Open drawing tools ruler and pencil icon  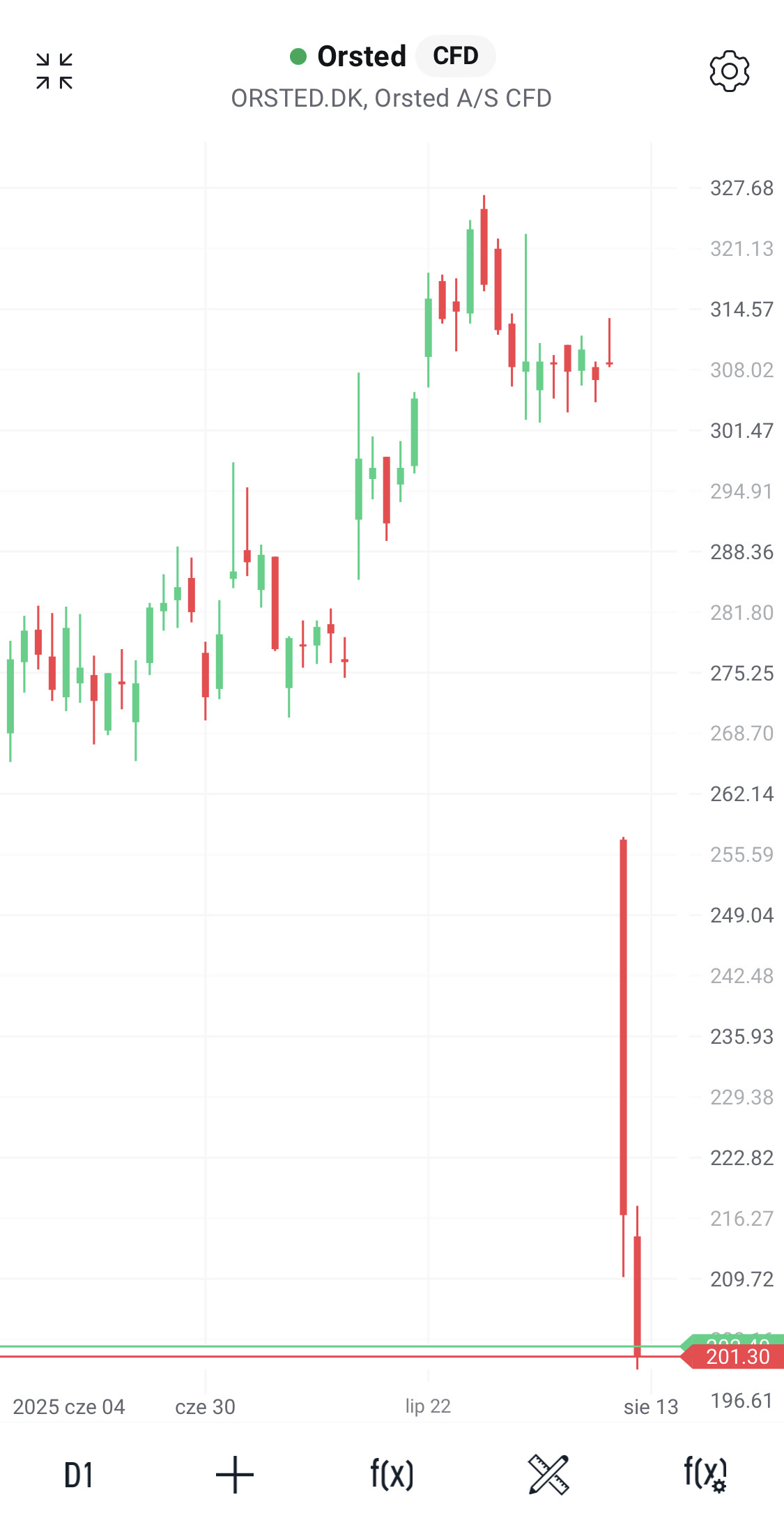548,1474
